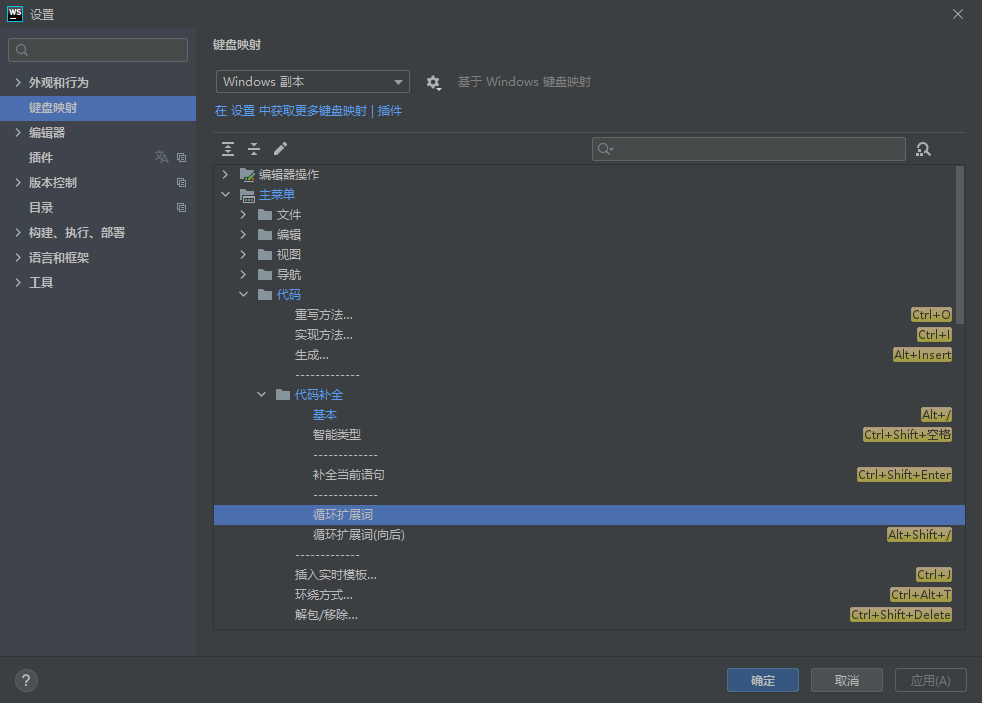
Task: Expand the 文件 folder in the tree
Action: [241, 214]
